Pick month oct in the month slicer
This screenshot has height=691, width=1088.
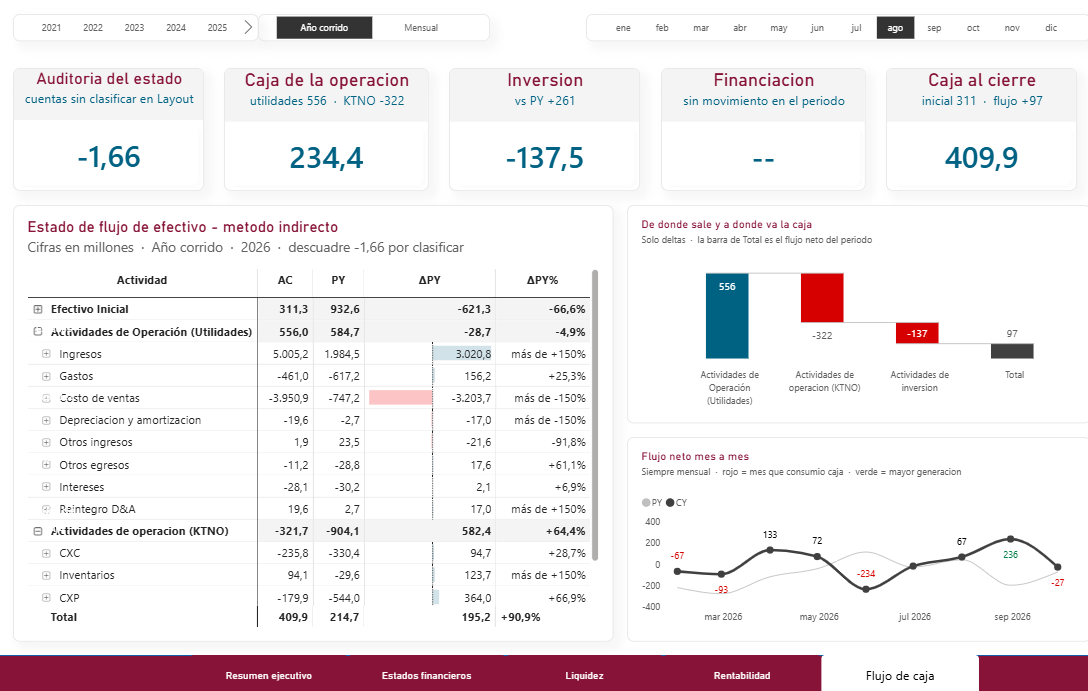(x=973, y=28)
